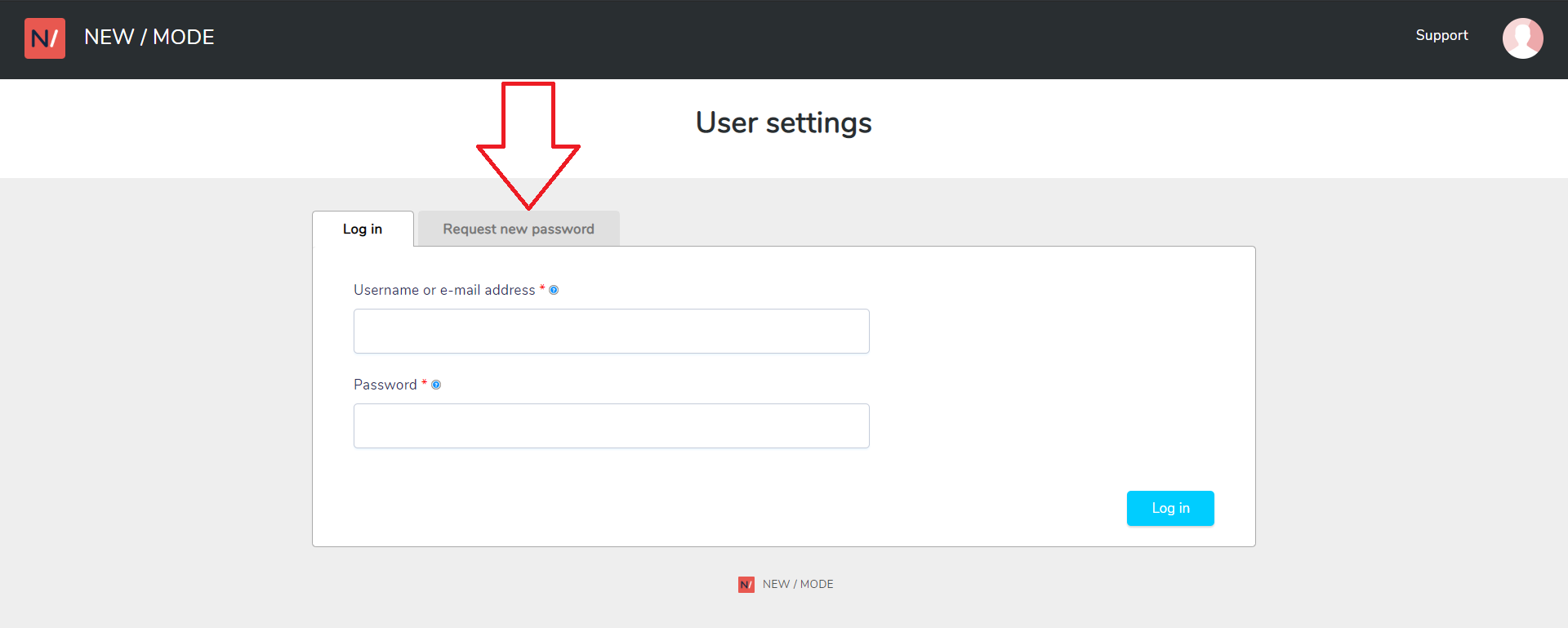The image size is (1568, 628).
Task: Click help icon beside Username or e-mail label
Action: coord(554,290)
